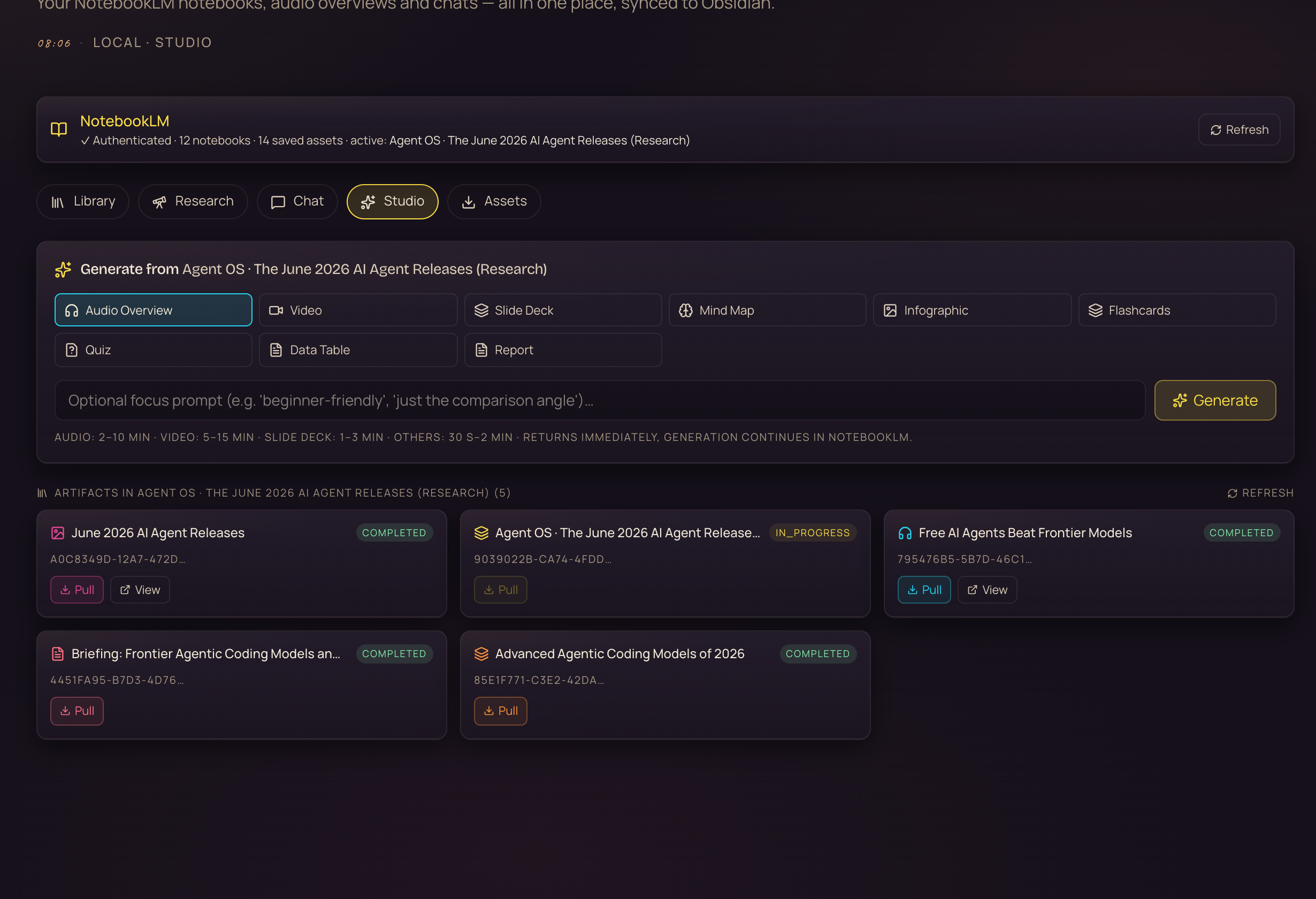Viewport: 1316px width, 899px height.
Task: Pull the Free AI Agents Beat Frontier Models audio
Action: click(924, 589)
